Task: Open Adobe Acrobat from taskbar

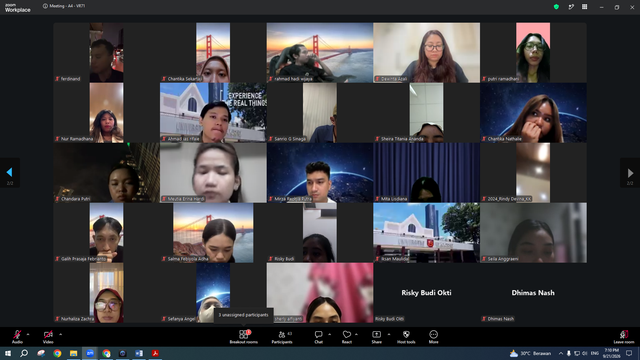Action: 155,353
